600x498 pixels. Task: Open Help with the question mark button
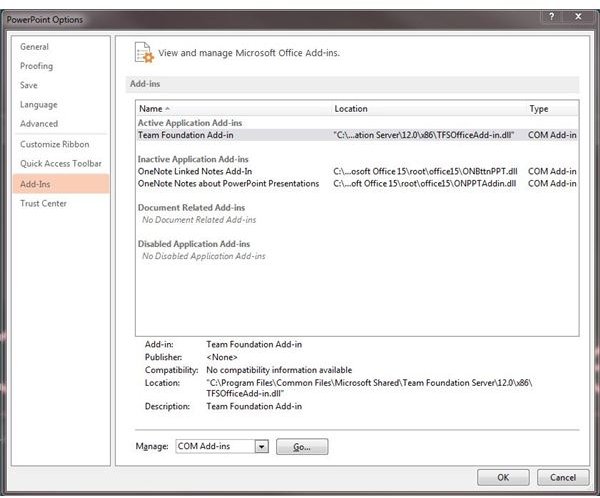(x=551, y=16)
